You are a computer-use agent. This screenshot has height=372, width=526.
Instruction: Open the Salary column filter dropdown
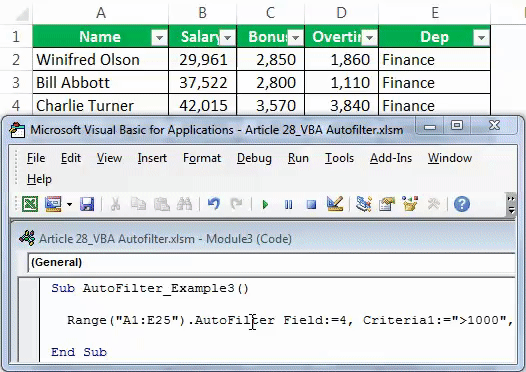coord(227,37)
